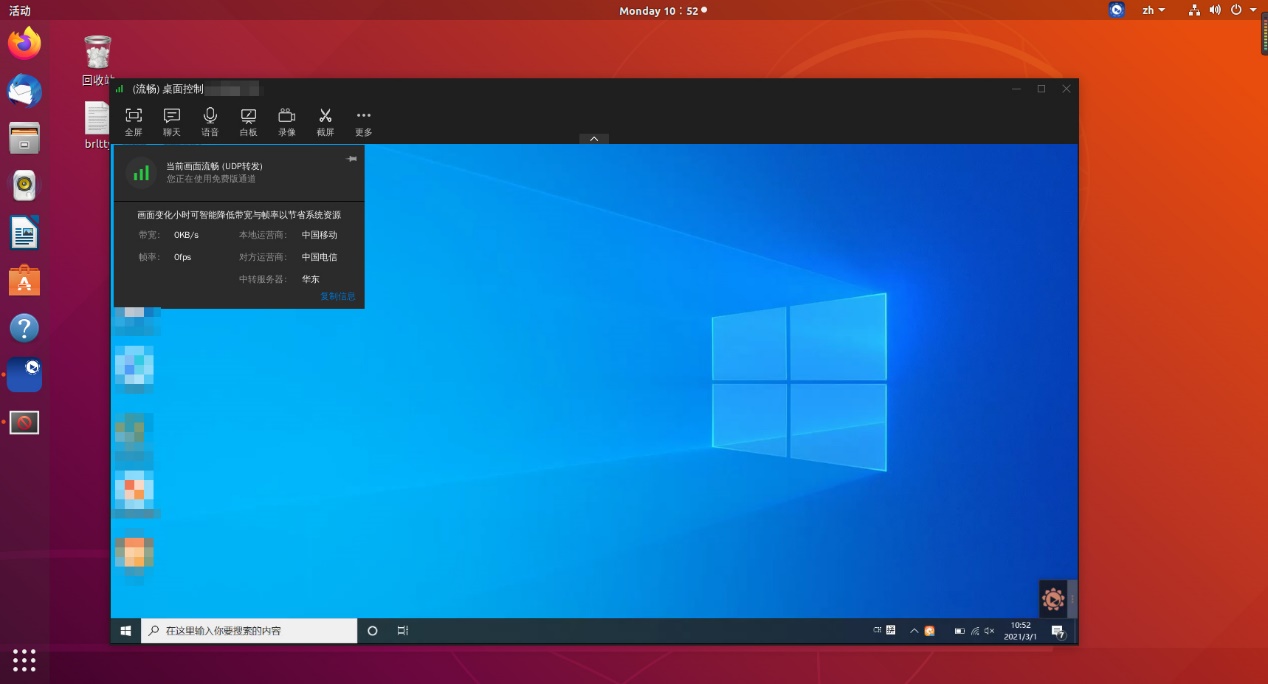Open the 活动 Activities overview
The image size is (1268, 684).
pos(19,10)
